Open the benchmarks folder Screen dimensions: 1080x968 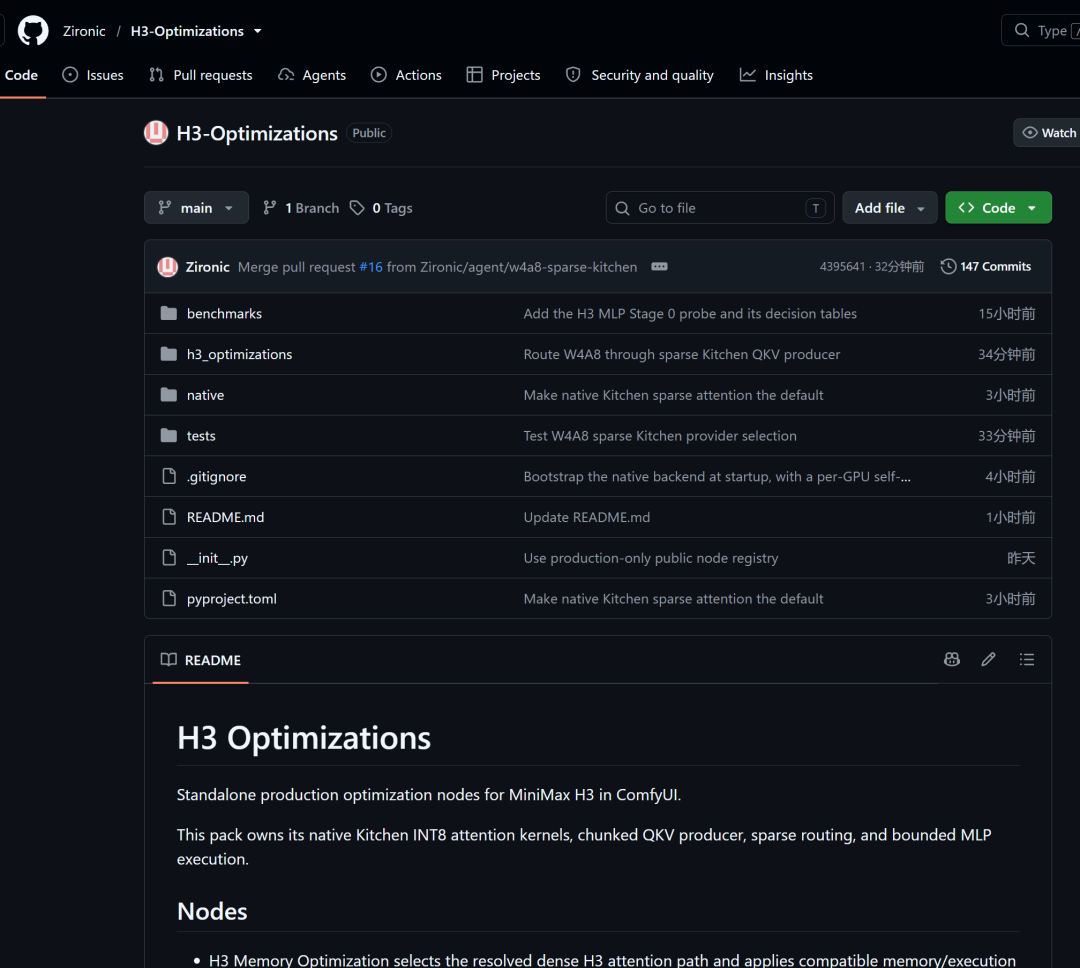point(224,313)
